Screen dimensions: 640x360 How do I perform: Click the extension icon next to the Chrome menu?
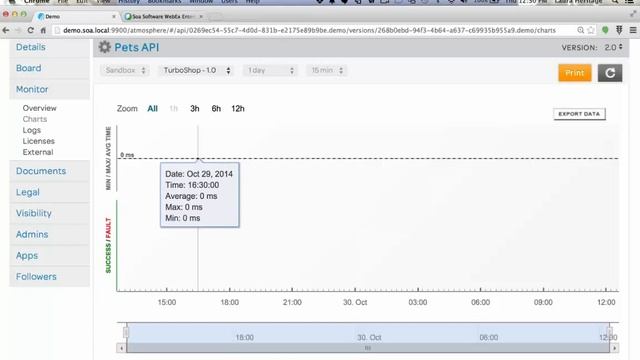pos(619,30)
